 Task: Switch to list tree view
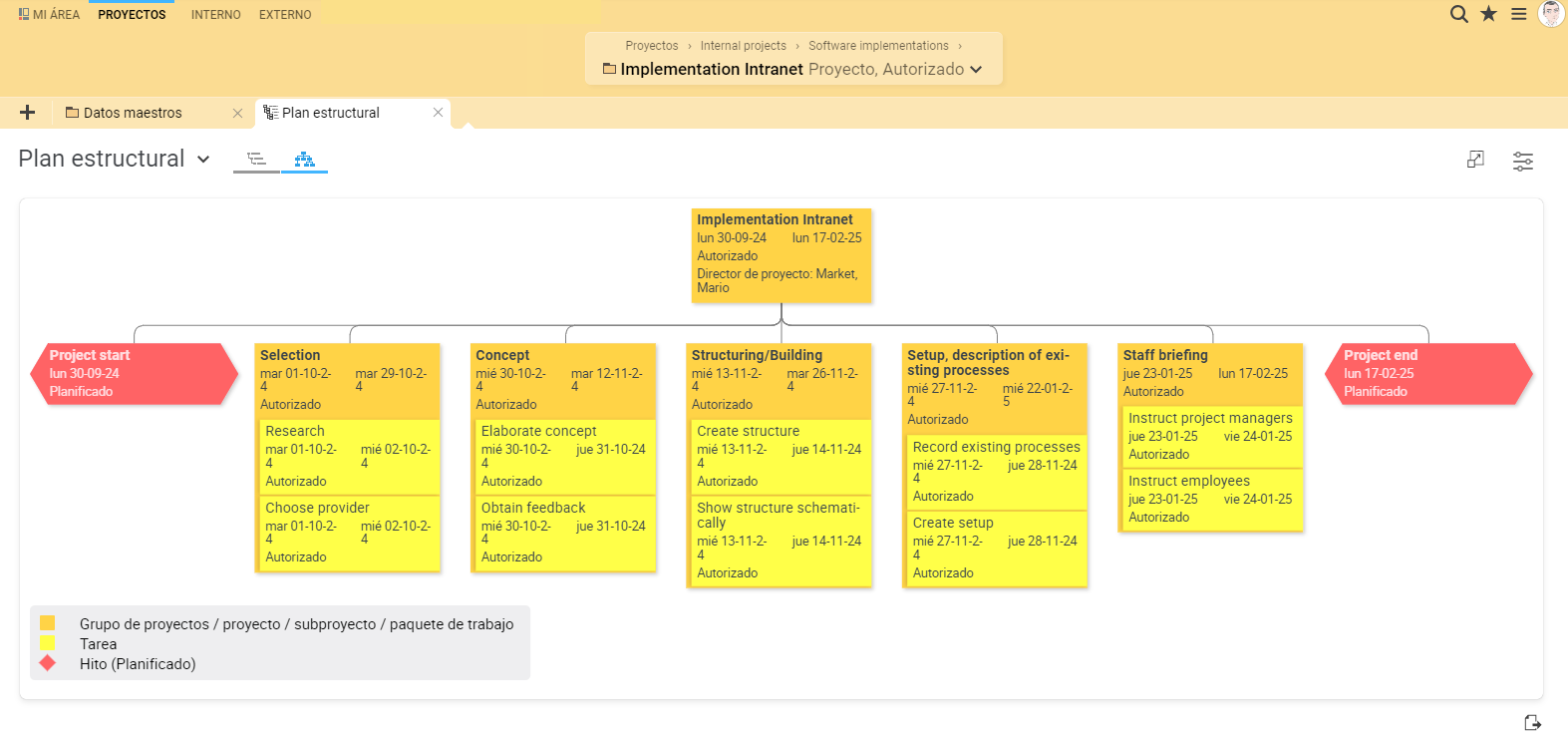pyautogui.click(x=256, y=160)
